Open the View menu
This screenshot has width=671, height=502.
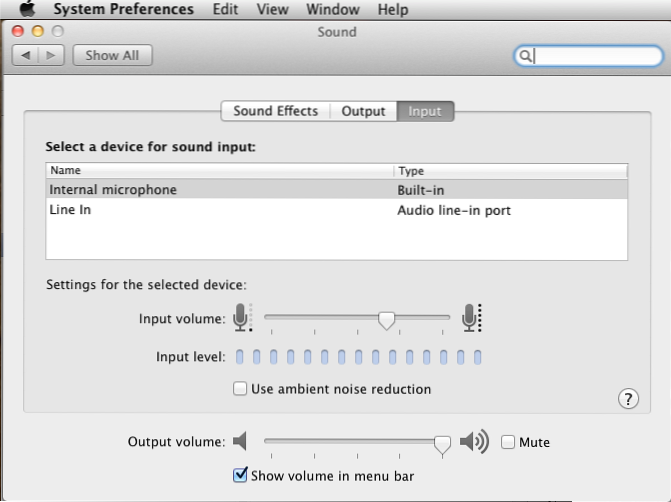(272, 10)
